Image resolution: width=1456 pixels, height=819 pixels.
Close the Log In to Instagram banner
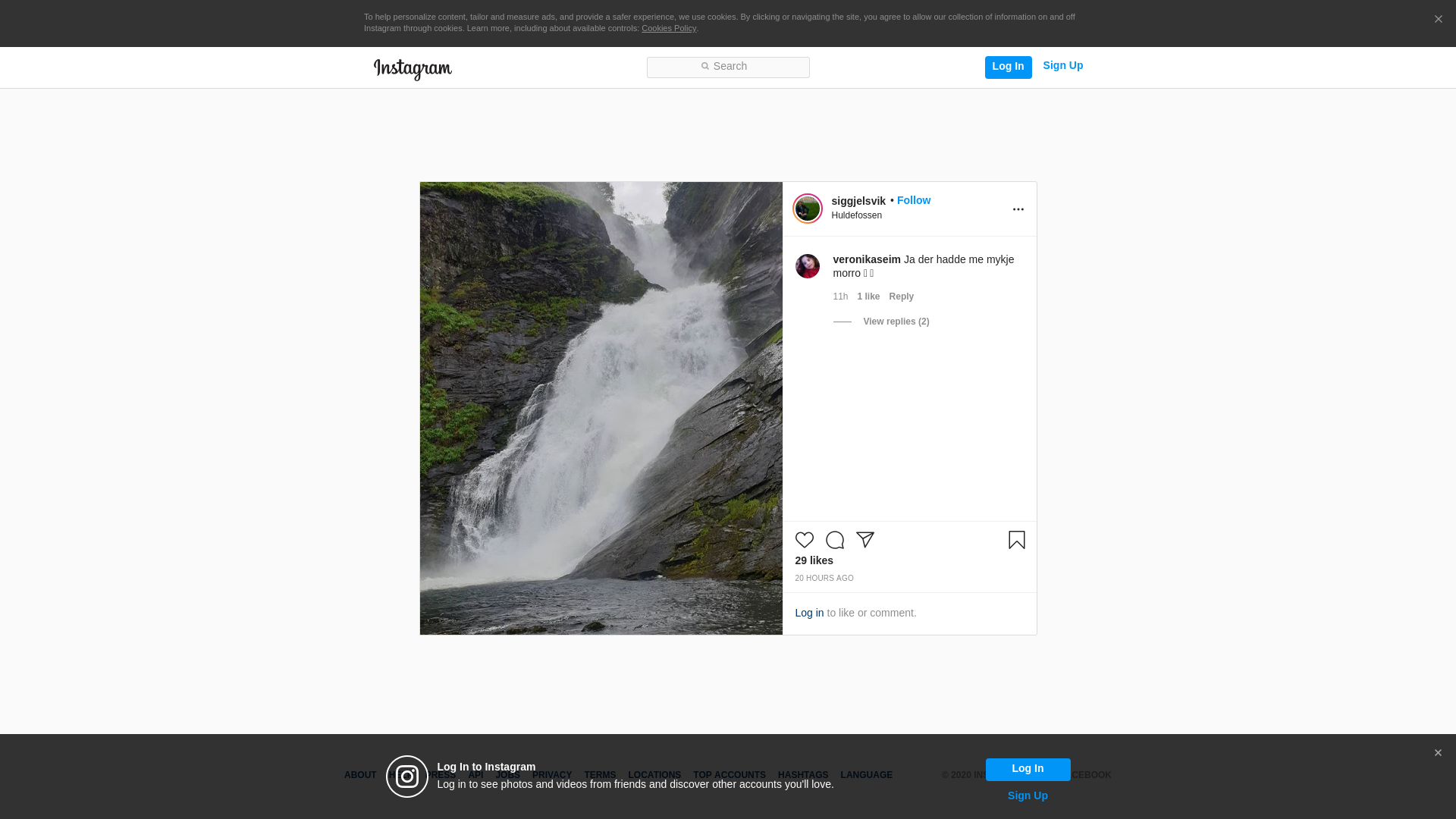[1438, 753]
